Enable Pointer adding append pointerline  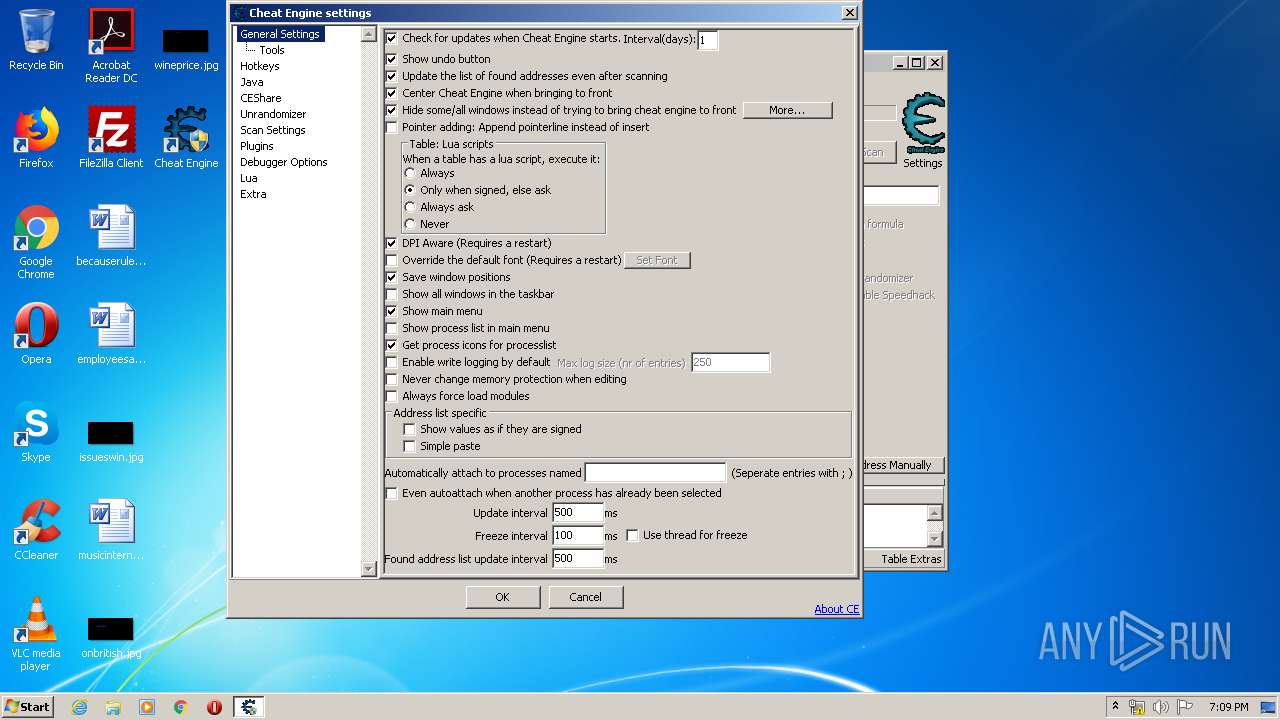(392, 127)
